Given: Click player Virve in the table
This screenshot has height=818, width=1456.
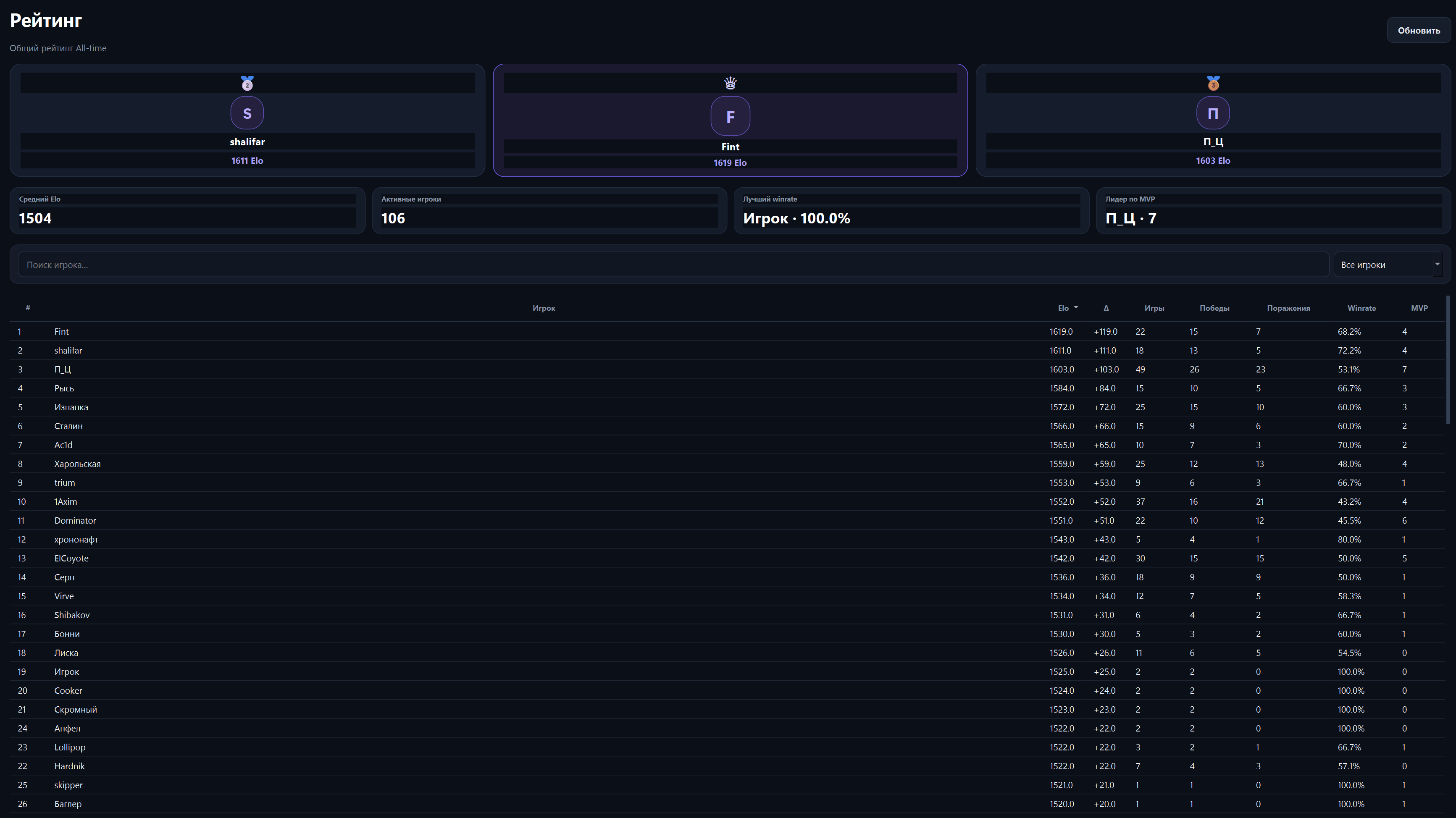Looking at the screenshot, I should (x=64, y=597).
